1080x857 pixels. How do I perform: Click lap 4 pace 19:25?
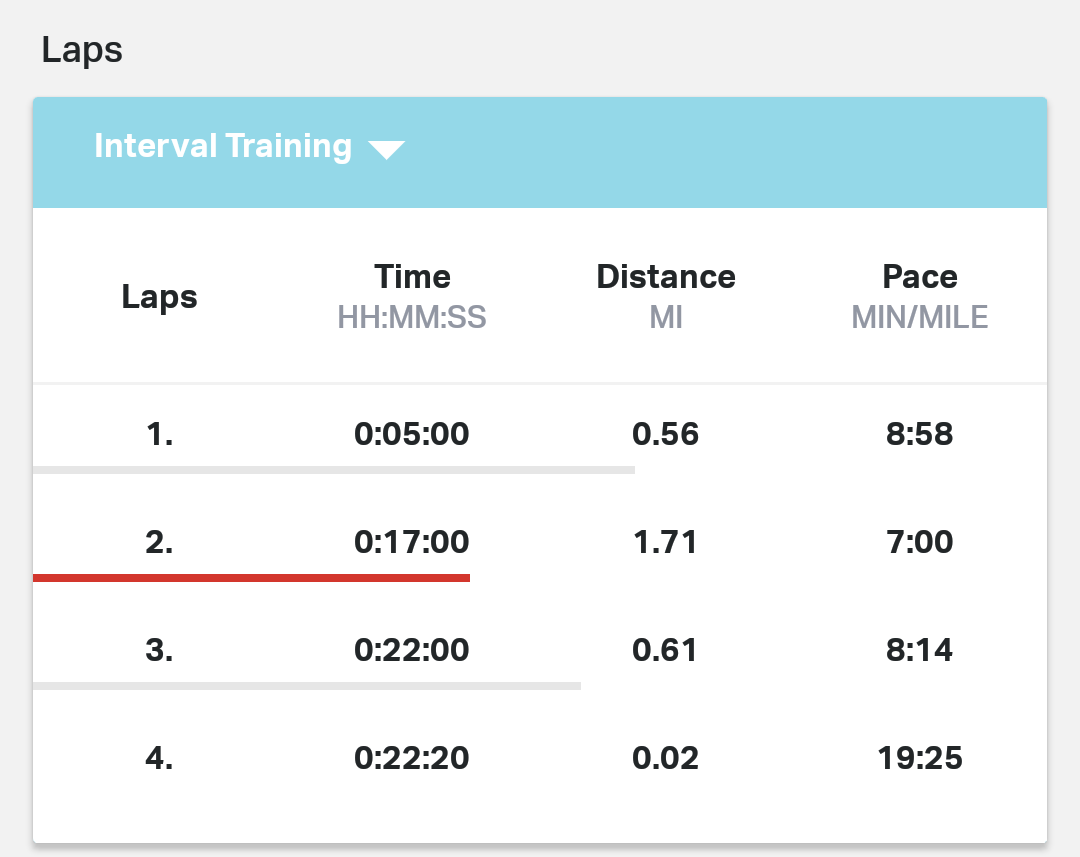click(x=920, y=759)
